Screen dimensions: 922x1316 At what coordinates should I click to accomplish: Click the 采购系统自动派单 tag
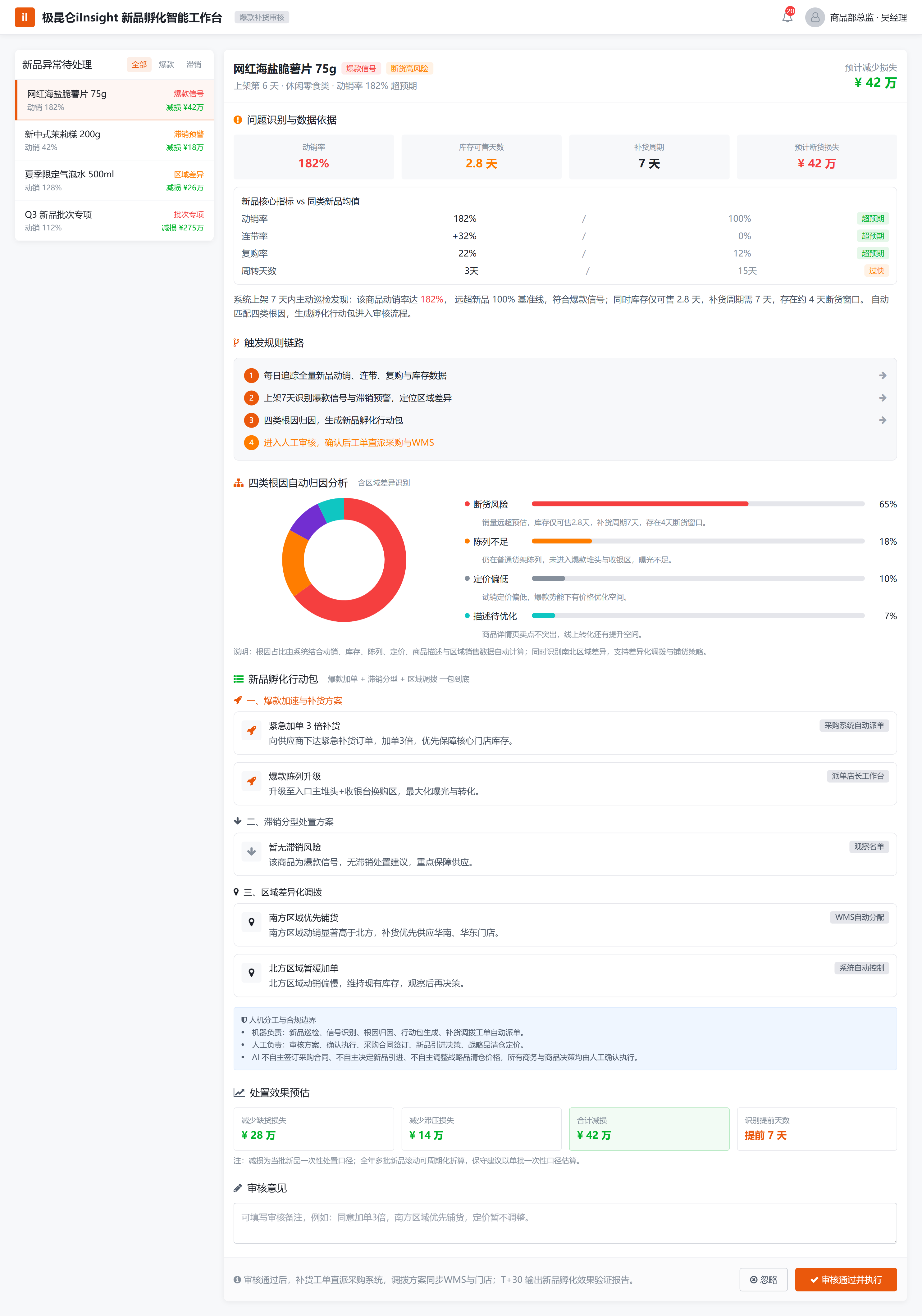[x=854, y=725]
